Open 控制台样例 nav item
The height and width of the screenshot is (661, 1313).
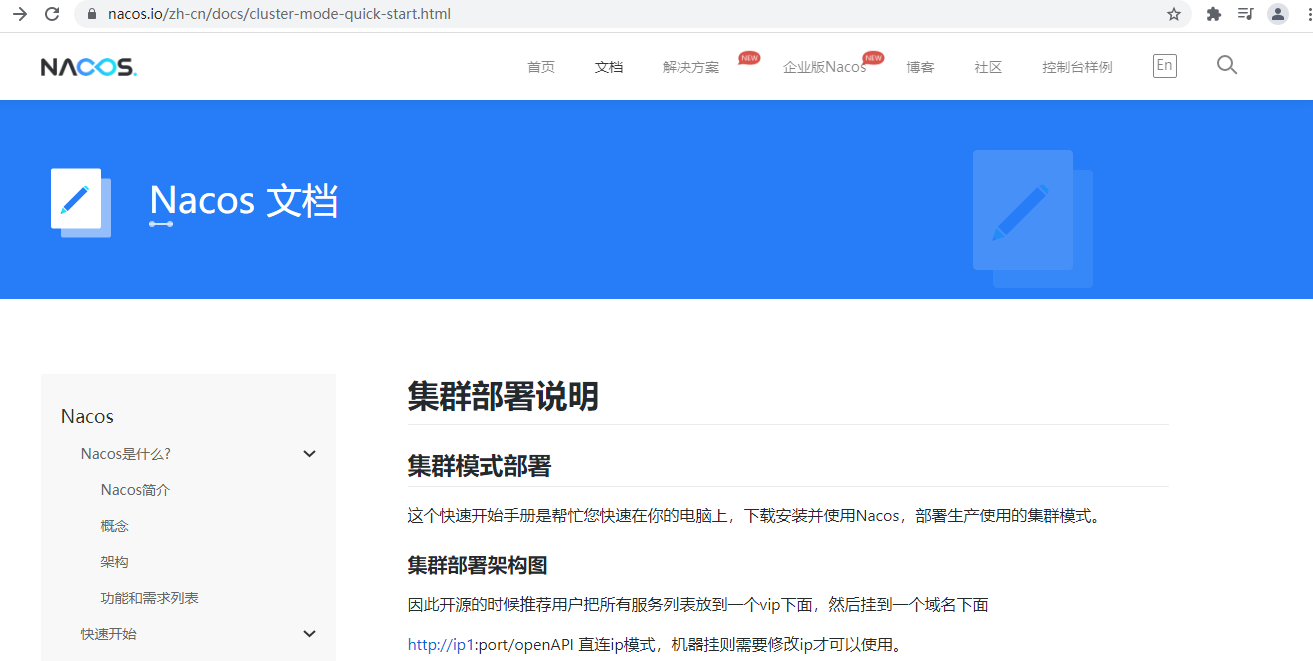pyautogui.click(x=1077, y=67)
